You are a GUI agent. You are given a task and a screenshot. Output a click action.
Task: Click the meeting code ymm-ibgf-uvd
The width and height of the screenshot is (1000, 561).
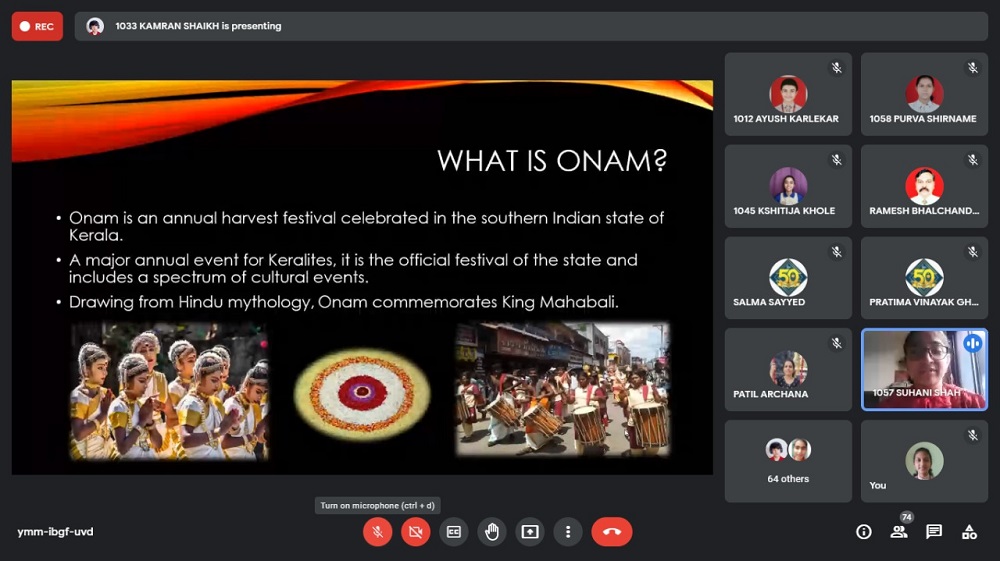[x=55, y=532]
